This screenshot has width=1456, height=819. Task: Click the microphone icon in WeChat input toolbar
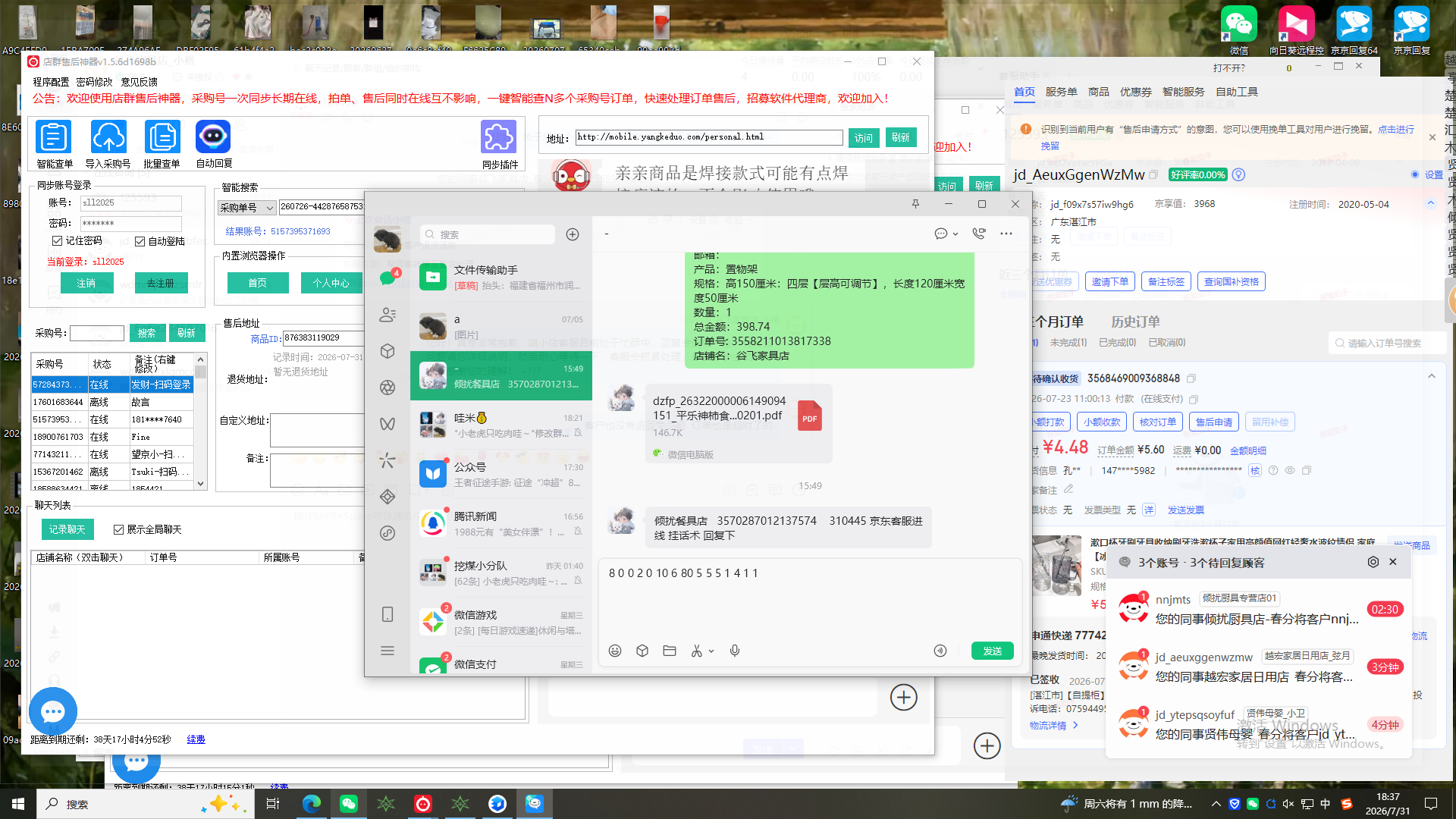point(735,651)
